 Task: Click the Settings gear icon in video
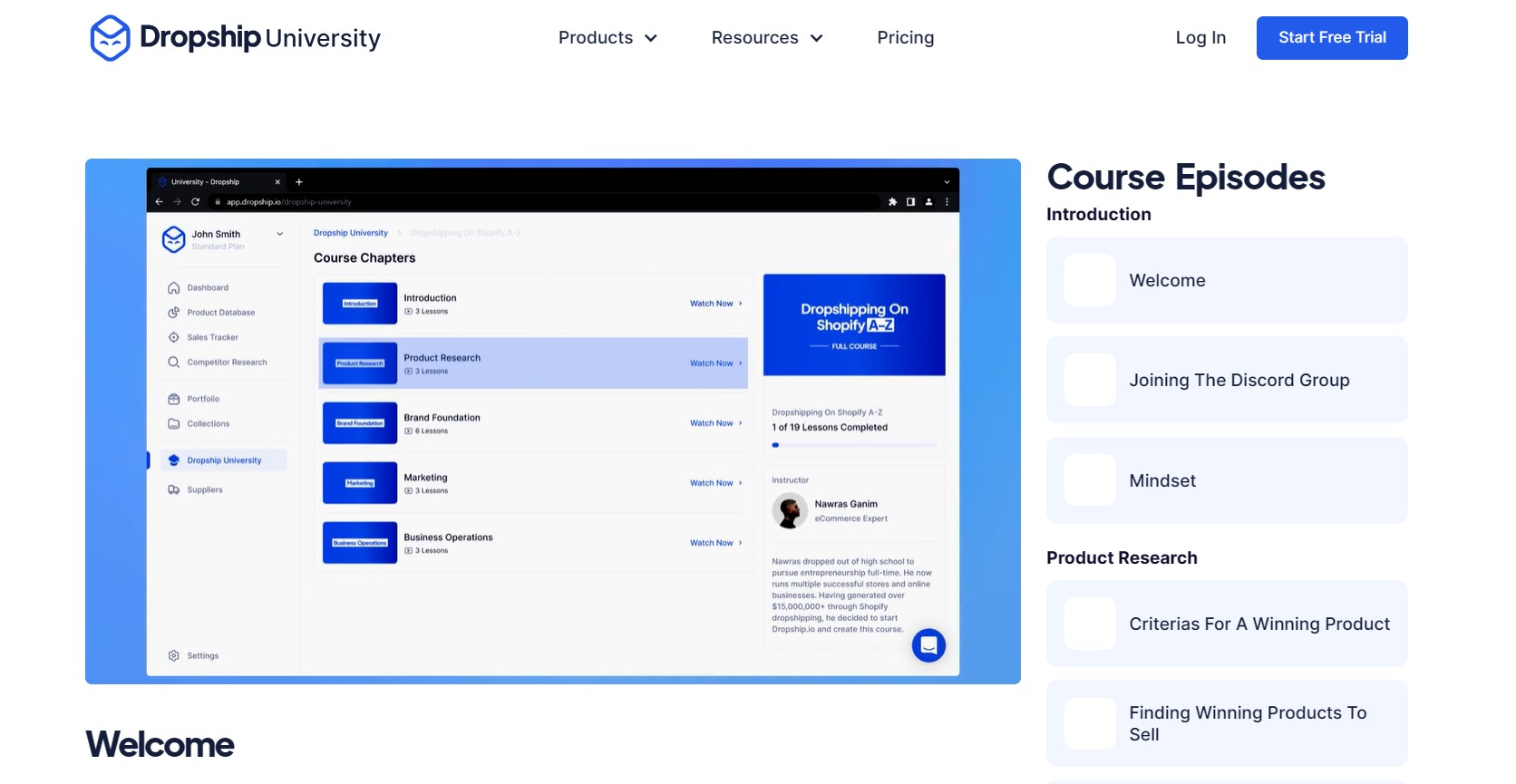(173, 655)
